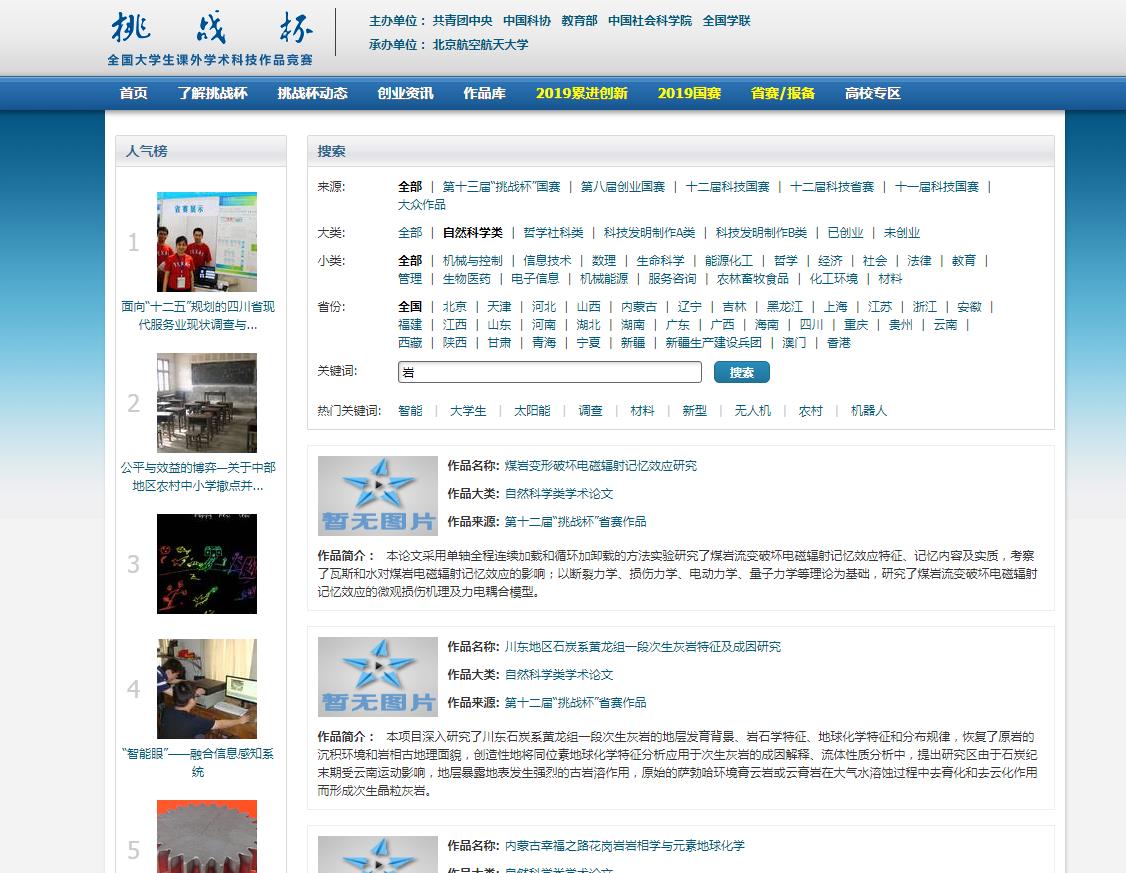Click hot keyword 无人机
This screenshot has height=873, width=1126.
(752, 410)
